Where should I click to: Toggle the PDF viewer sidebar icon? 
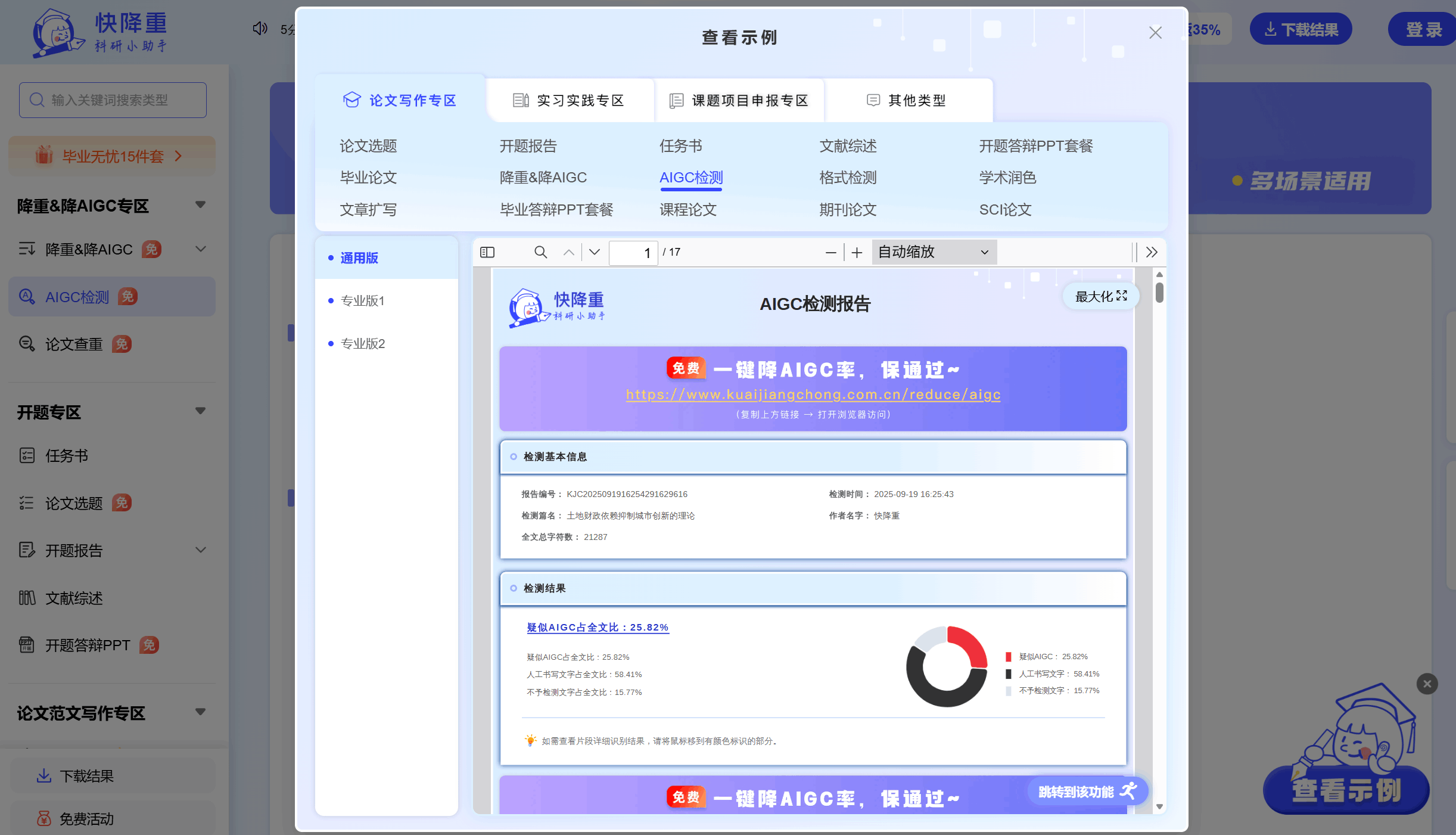click(x=487, y=252)
